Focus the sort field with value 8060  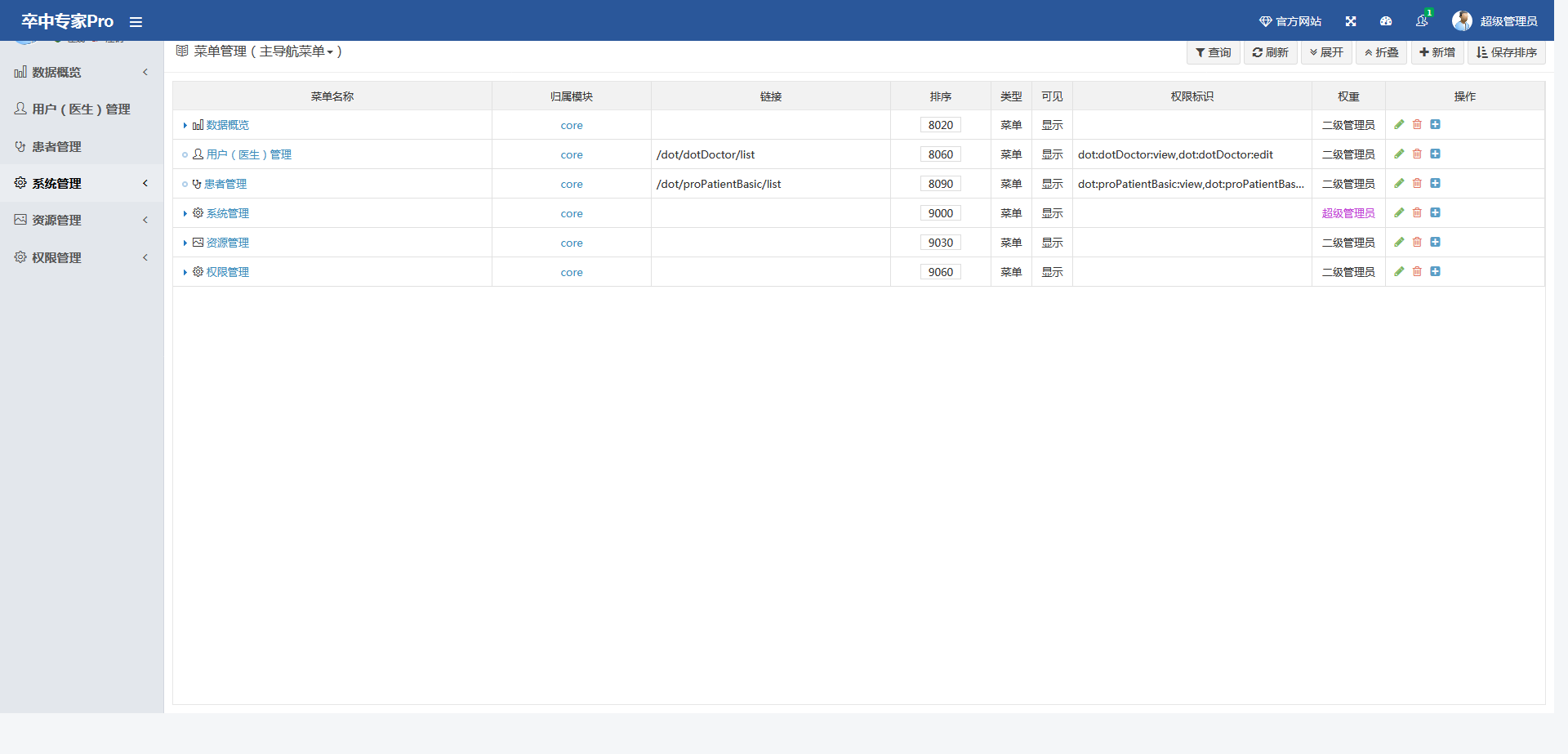[941, 154]
